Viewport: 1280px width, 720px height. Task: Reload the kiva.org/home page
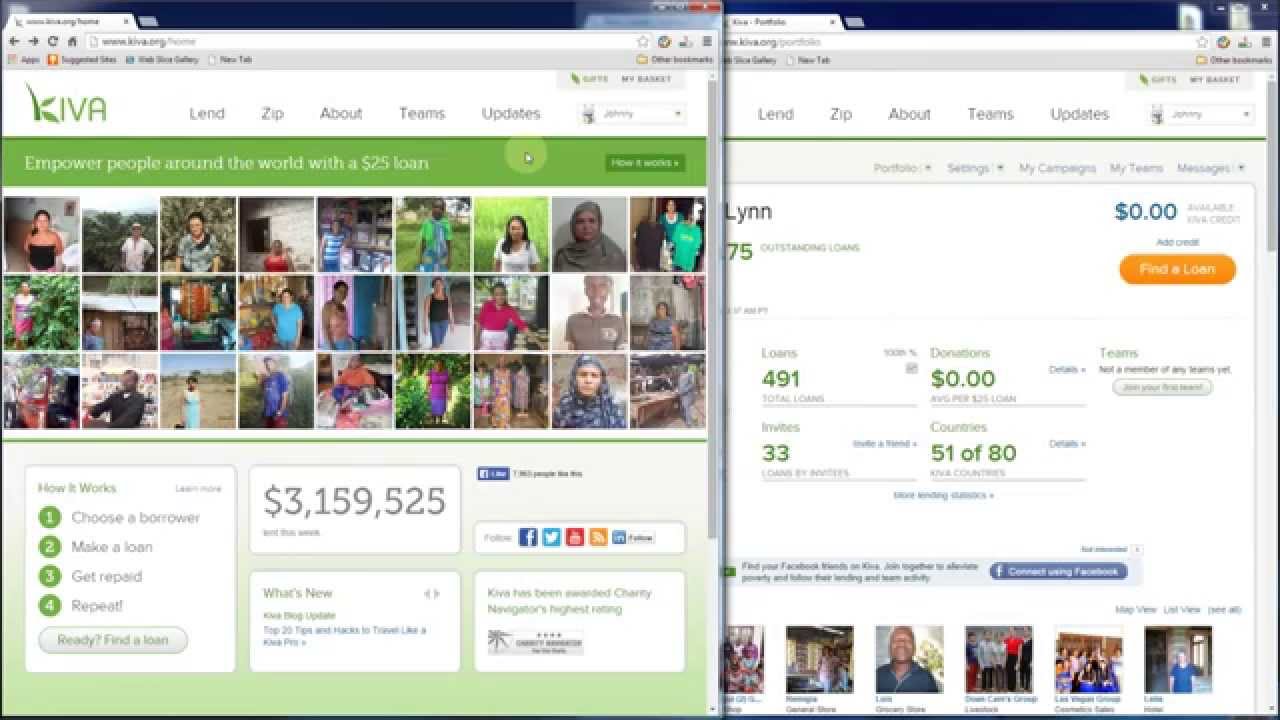53,41
